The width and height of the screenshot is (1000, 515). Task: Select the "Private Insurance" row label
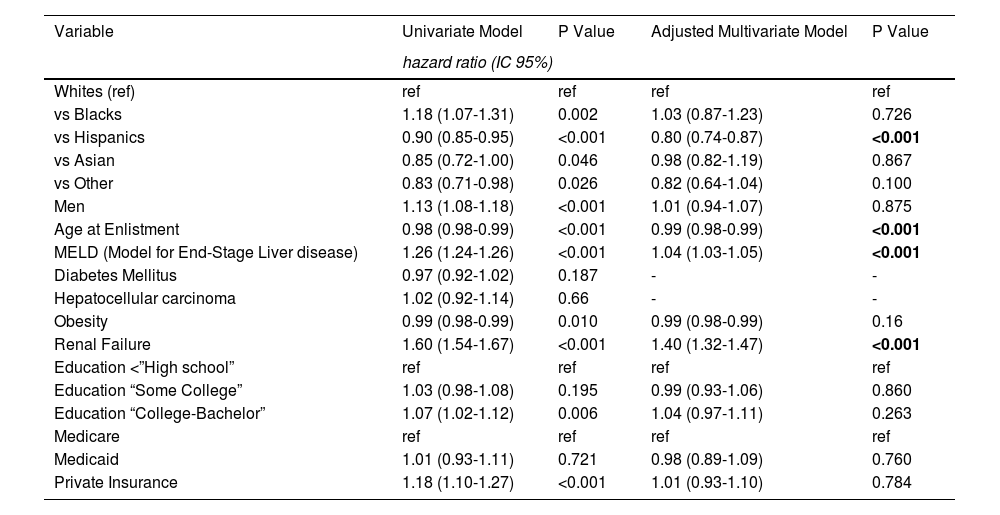[x=115, y=482]
